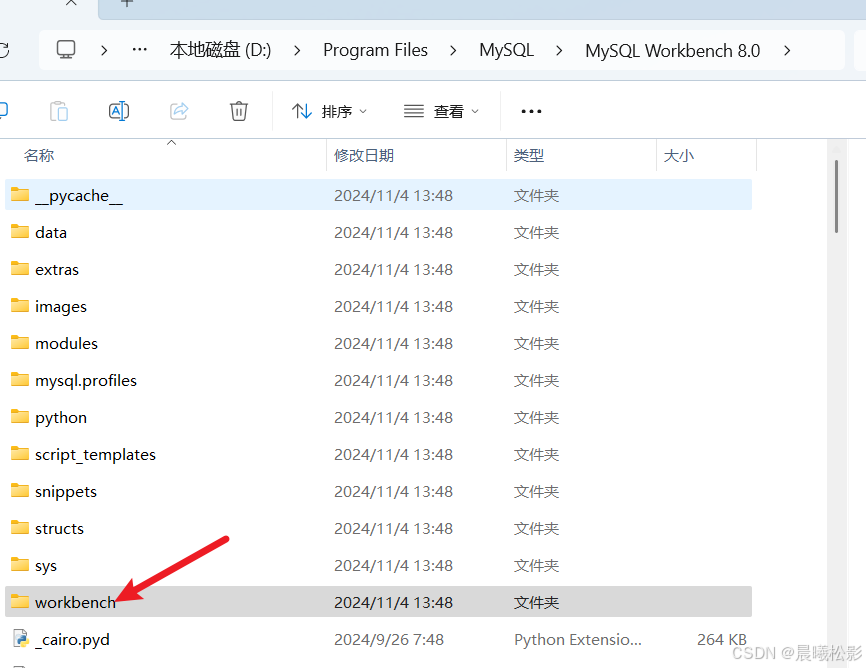Open the 查看 view dropdown

point(441,111)
